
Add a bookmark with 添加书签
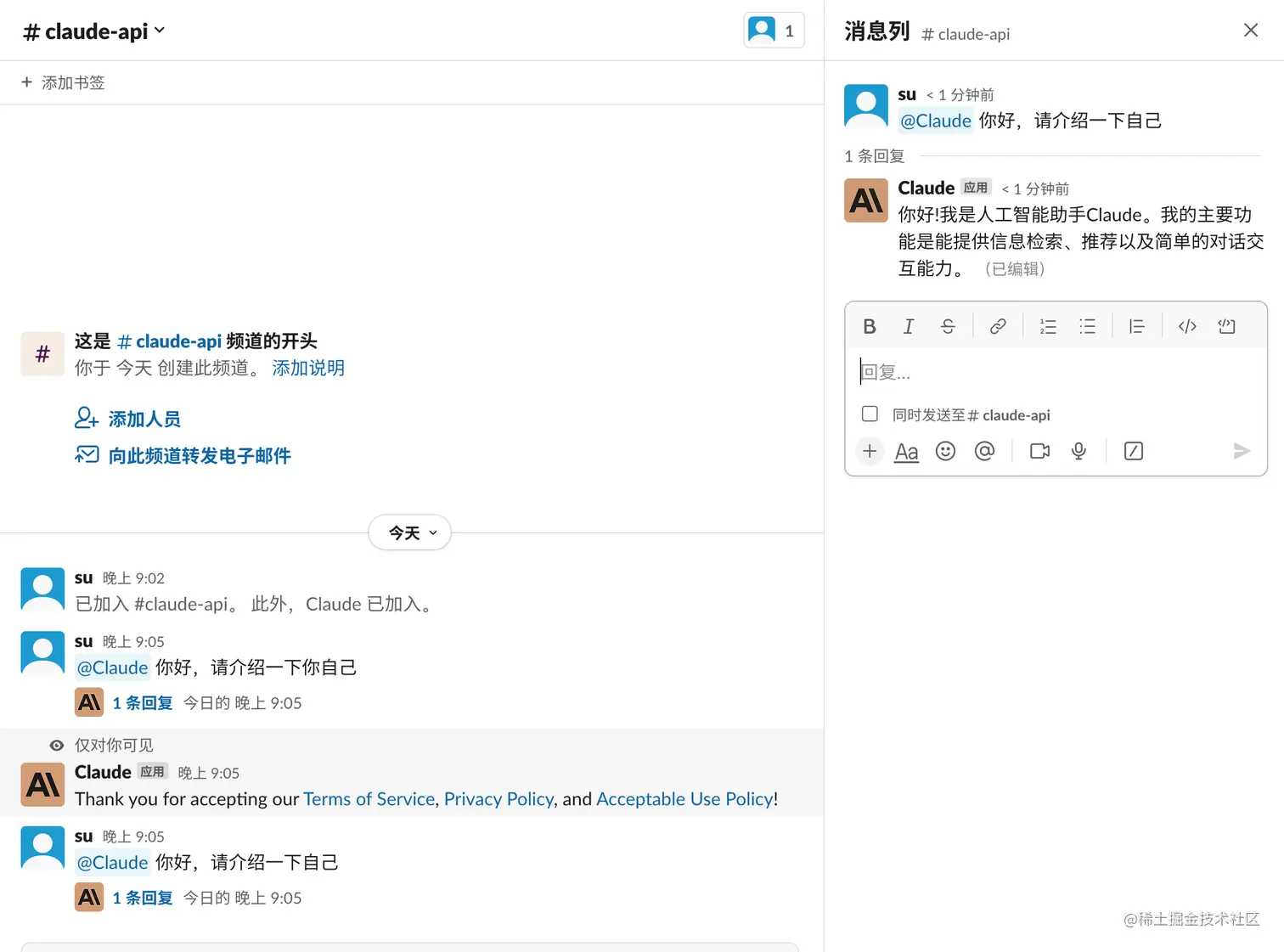pyautogui.click(x=63, y=82)
